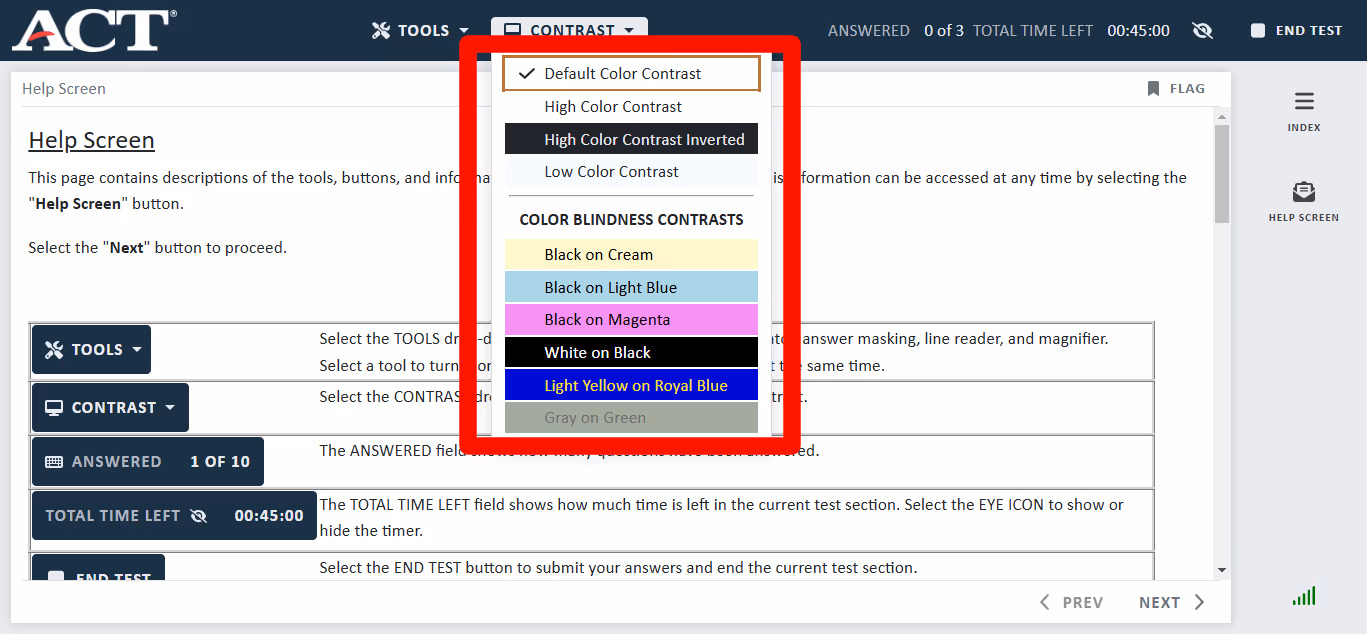Viewport: 1367px width, 634px height.
Task: Apply Gray on Green contrast
Action: 631,418
